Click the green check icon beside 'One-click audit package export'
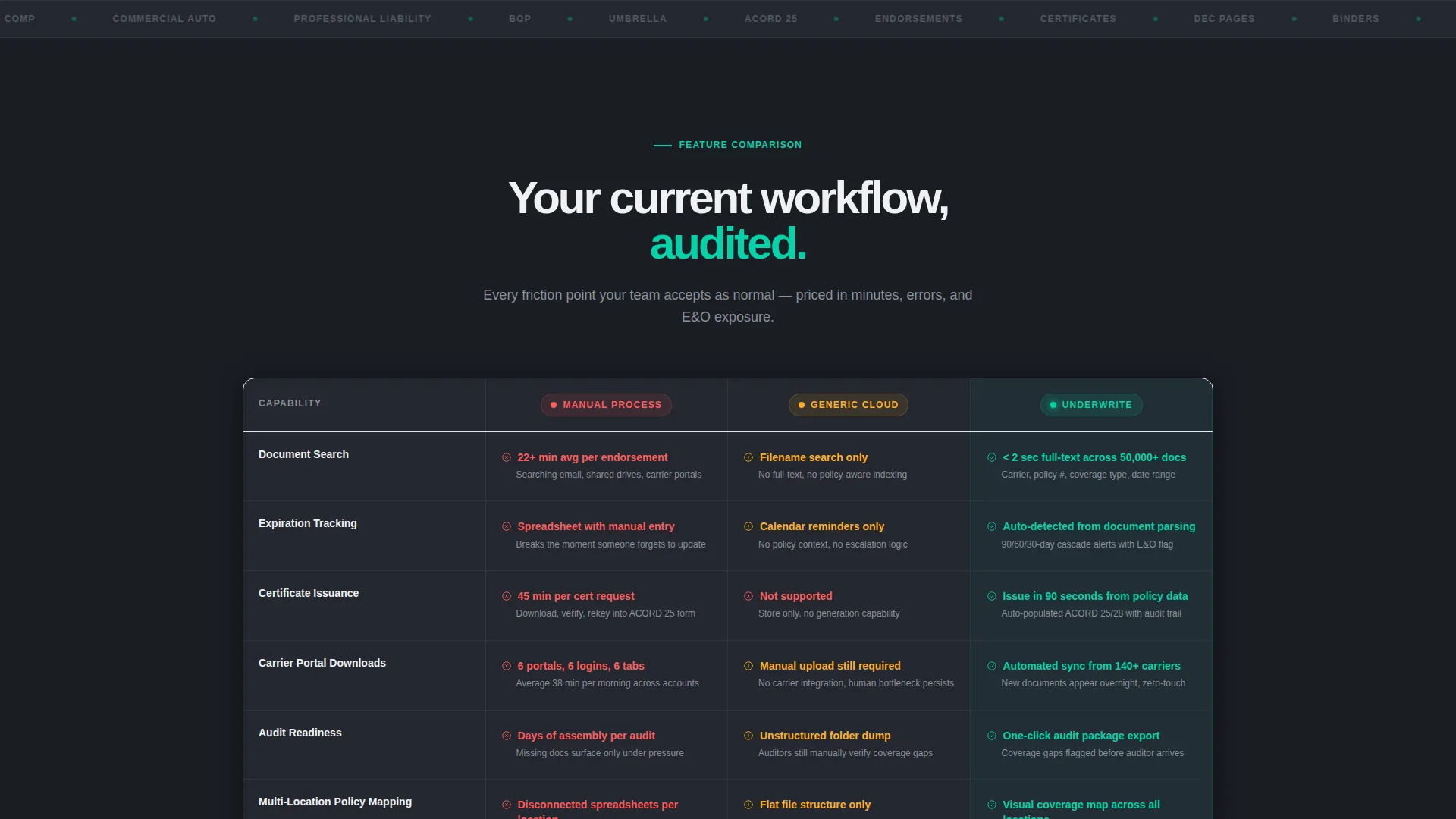1456x819 pixels. (992, 736)
